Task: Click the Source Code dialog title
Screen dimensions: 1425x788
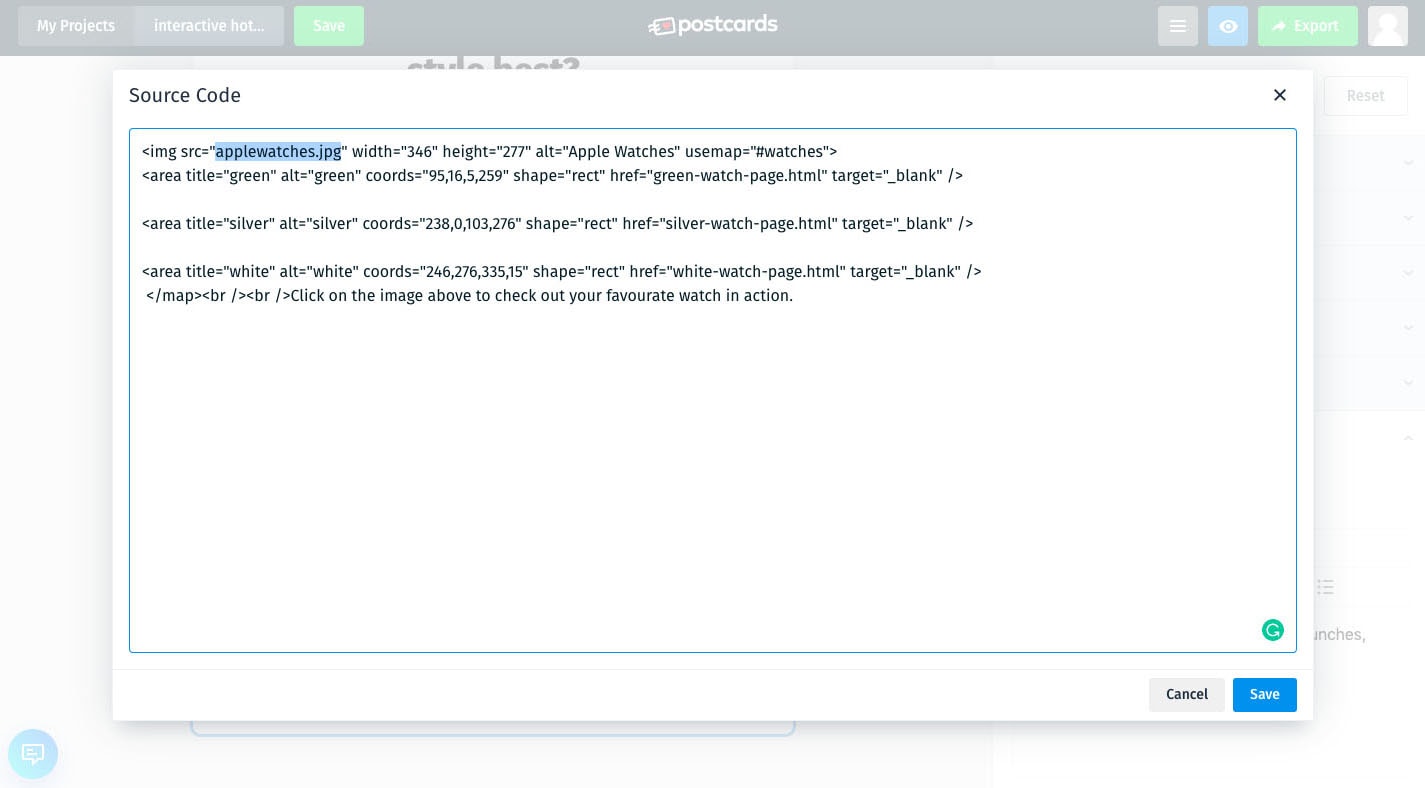Action: [x=185, y=95]
